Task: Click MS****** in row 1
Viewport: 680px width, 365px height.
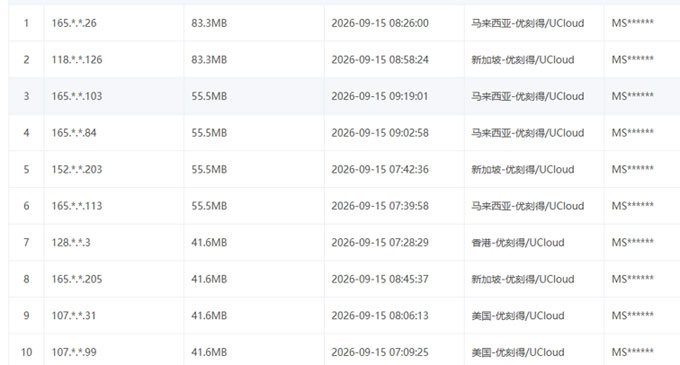Action: pos(633,23)
